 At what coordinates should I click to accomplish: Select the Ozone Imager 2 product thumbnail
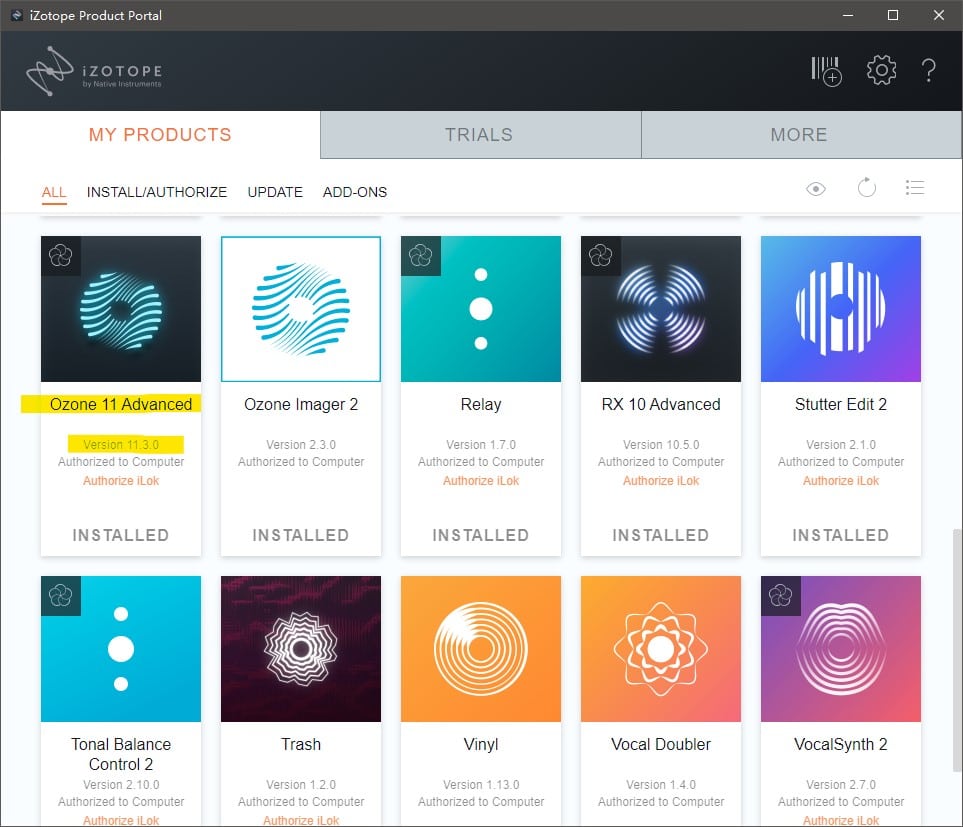click(x=301, y=309)
